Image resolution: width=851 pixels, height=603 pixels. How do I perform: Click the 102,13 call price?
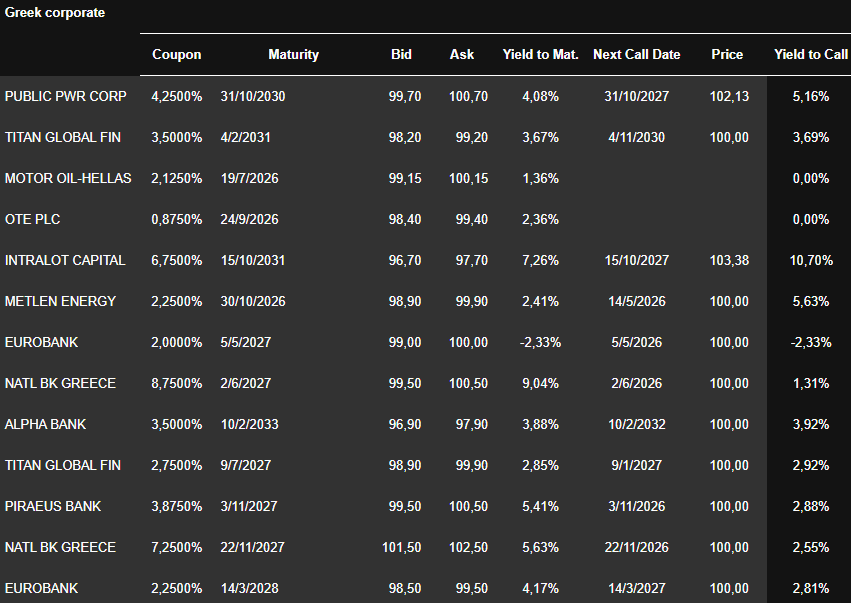pos(729,96)
